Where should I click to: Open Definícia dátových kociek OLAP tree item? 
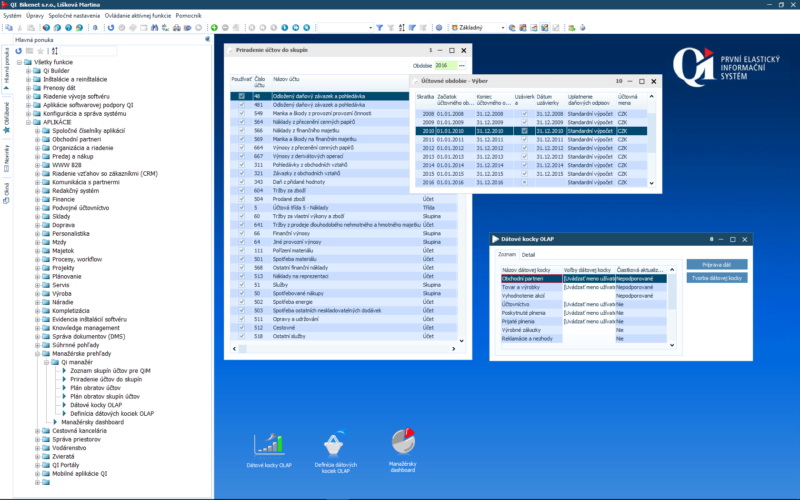(112, 414)
